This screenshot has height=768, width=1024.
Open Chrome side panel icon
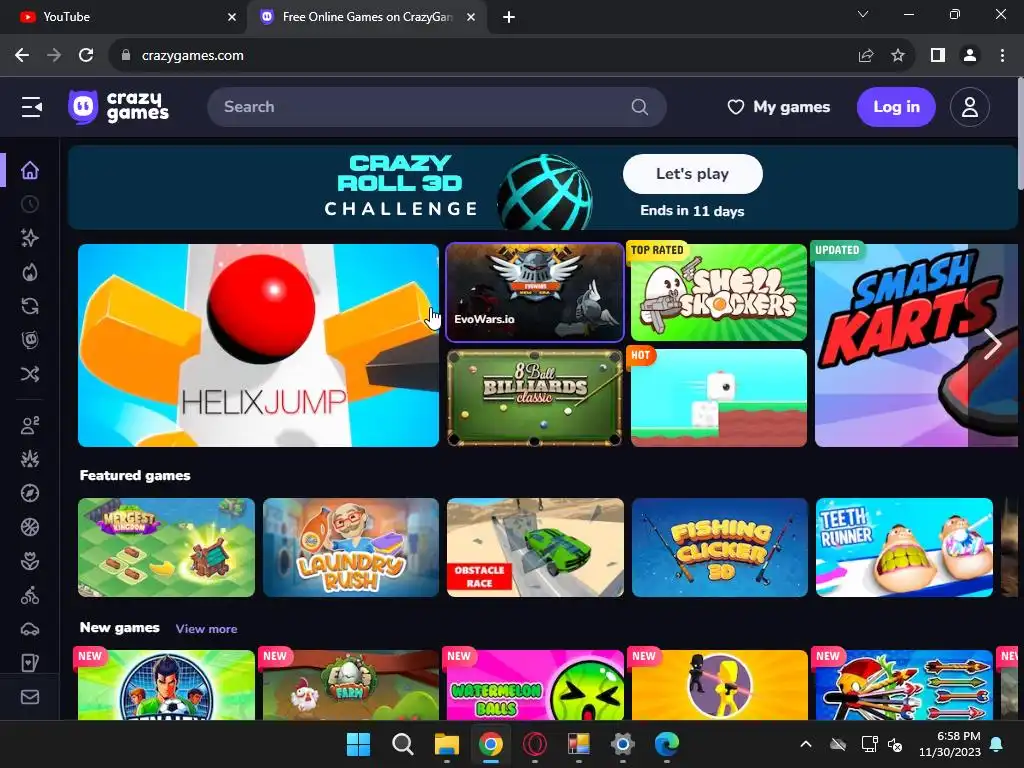tap(938, 56)
